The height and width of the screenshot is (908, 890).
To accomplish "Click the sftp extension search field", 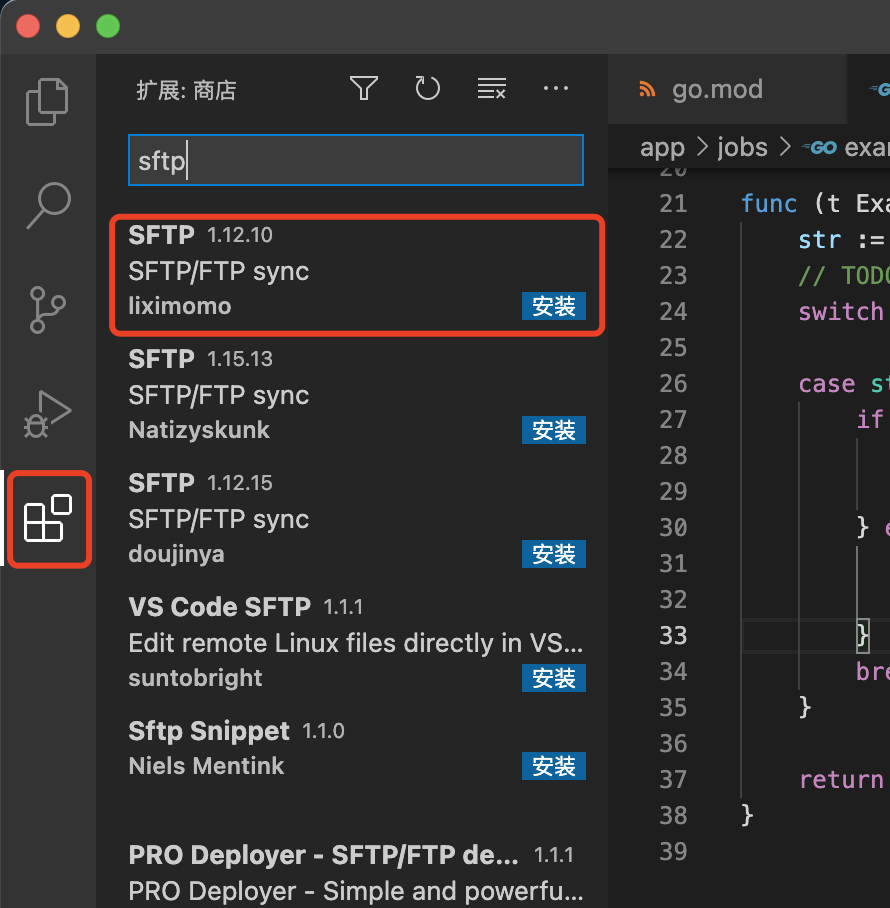I will 356,160.
